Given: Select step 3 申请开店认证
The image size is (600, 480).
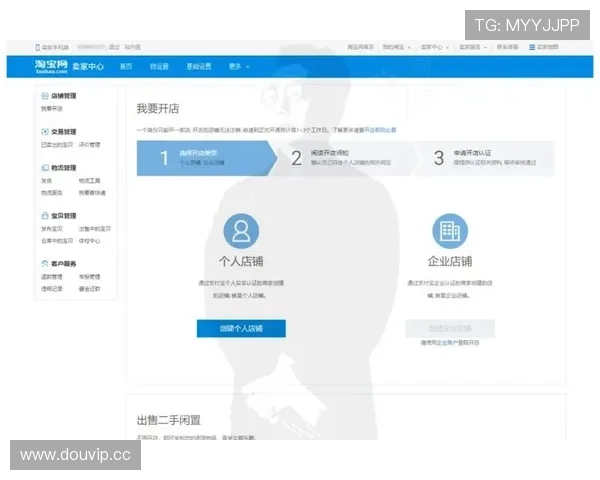Looking at the screenshot, I should coord(485,158).
